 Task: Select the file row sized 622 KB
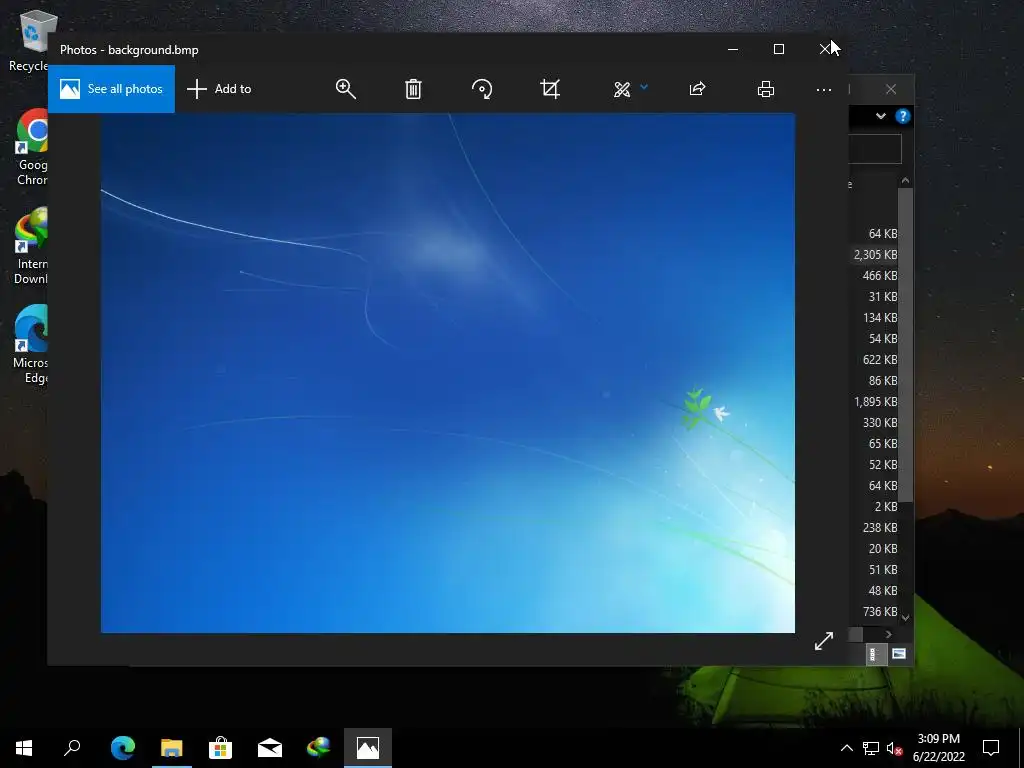[874, 360]
